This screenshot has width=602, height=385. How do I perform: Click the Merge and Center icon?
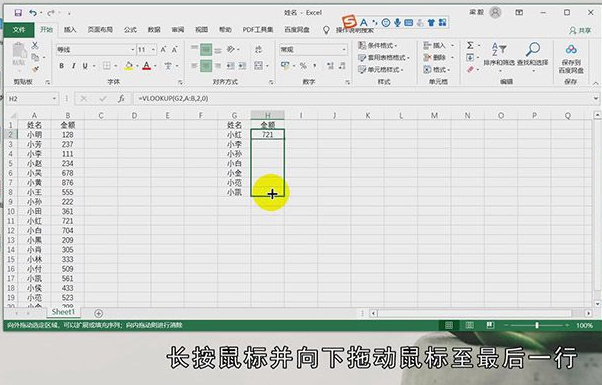point(259,66)
